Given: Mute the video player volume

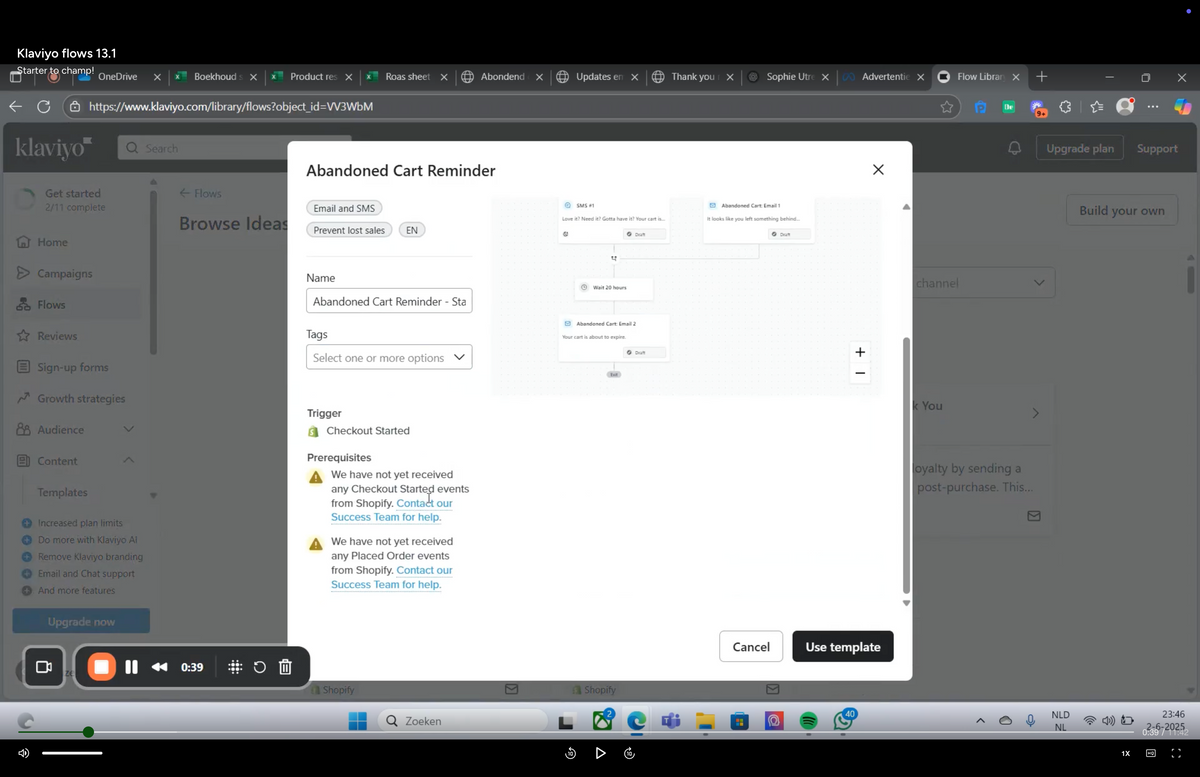Looking at the screenshot, I should tap(24, 753).
